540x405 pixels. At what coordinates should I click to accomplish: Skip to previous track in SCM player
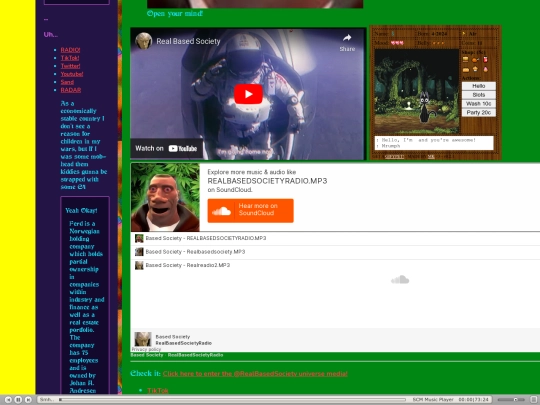point(9,399)
